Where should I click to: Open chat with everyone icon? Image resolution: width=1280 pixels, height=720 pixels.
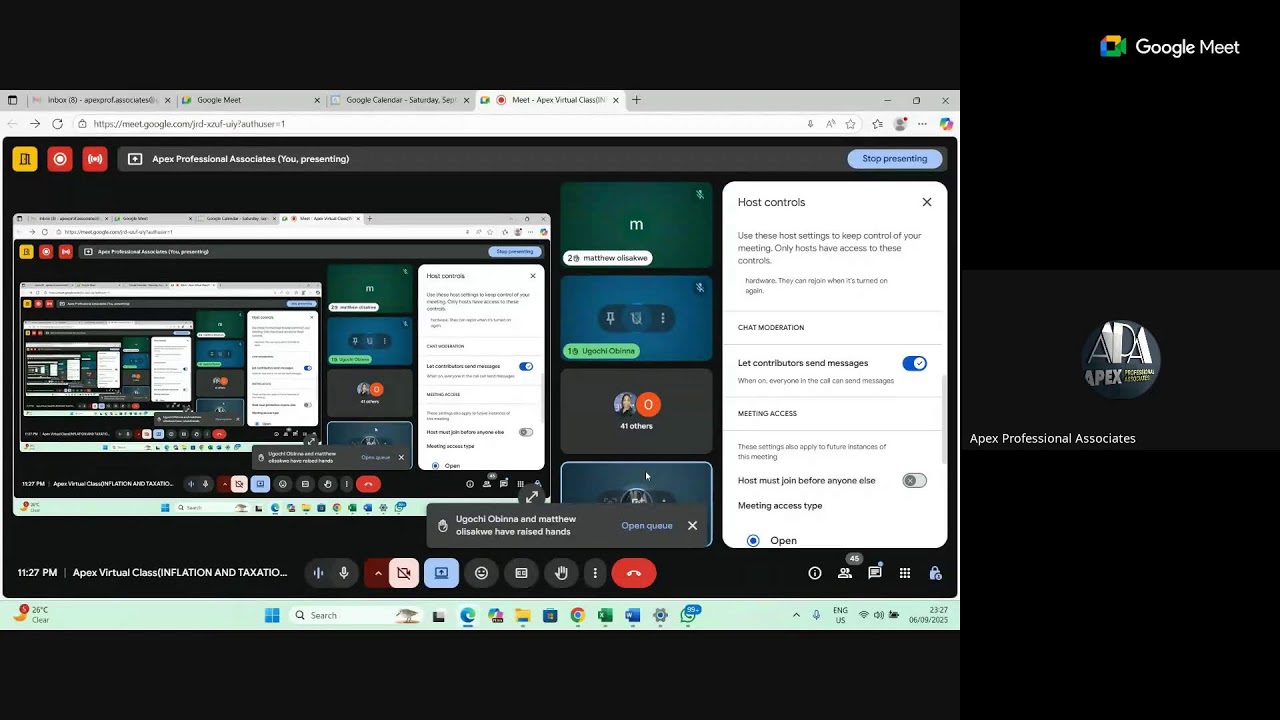click(x=875, y=573)
